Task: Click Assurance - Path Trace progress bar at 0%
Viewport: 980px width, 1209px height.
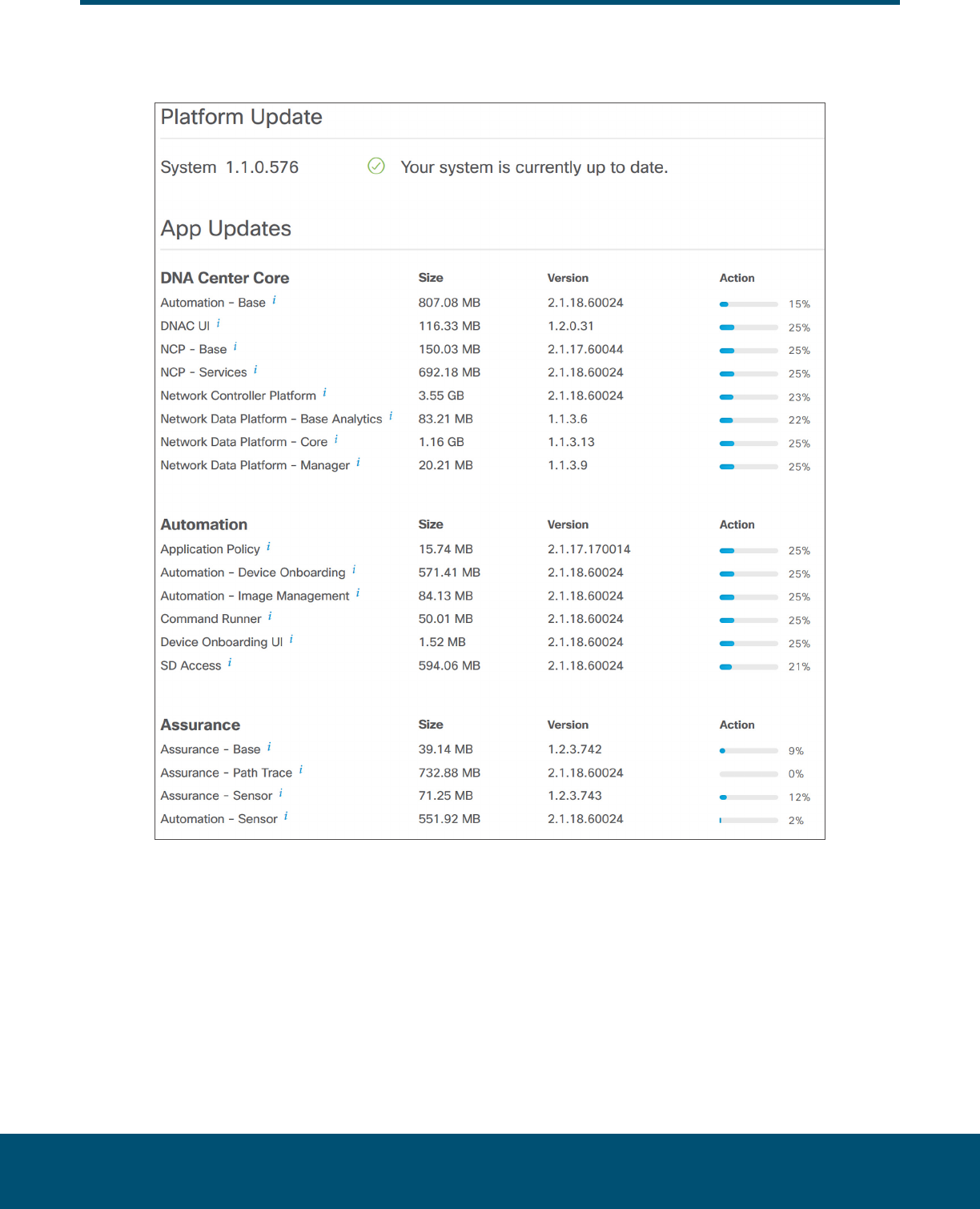Action: tap(749, 774)
